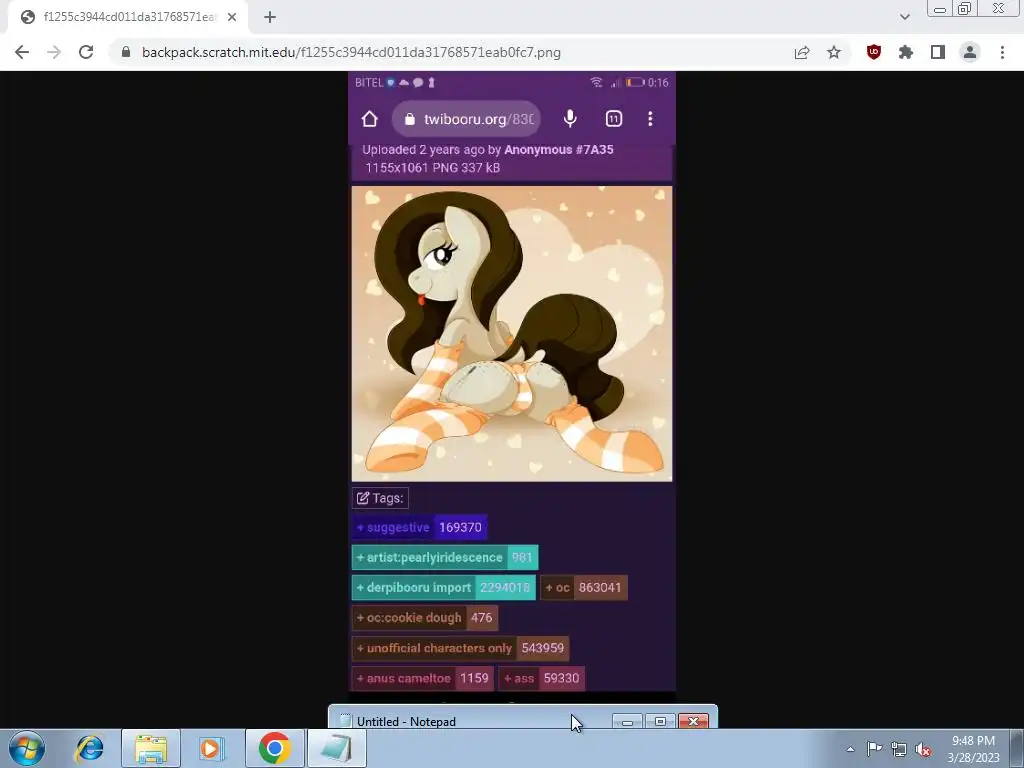Viewport: 1024px width, 768px height.
Task: Bookmark this page with the star icon
Action: (834, 52)
